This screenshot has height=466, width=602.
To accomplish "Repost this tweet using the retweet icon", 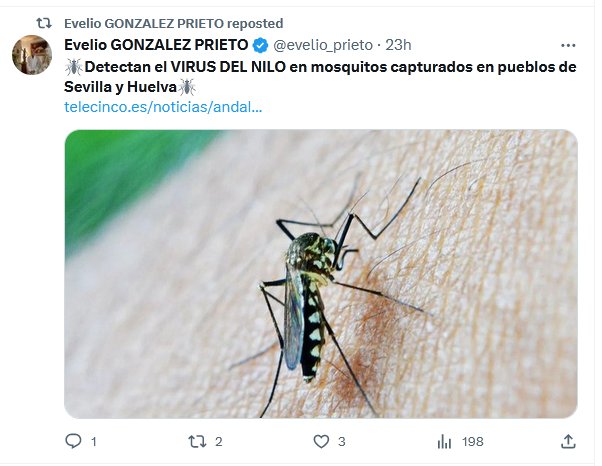I will coord(197,441).
